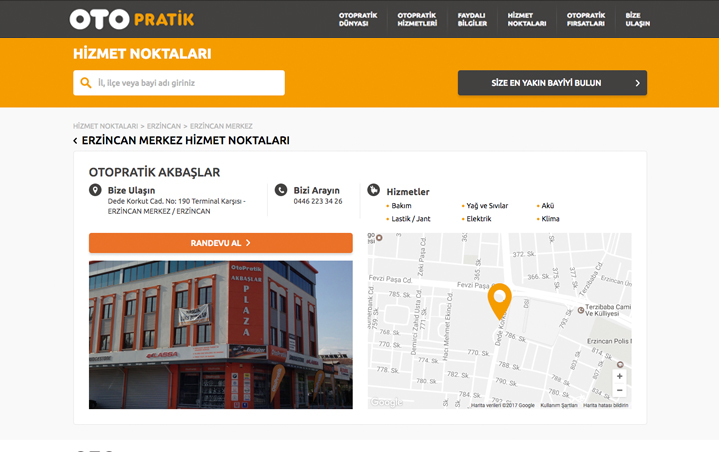Screen dimensions: 719x452
Task: Click the Yağ ve Sıvılar service item
Action: [487, 206]
